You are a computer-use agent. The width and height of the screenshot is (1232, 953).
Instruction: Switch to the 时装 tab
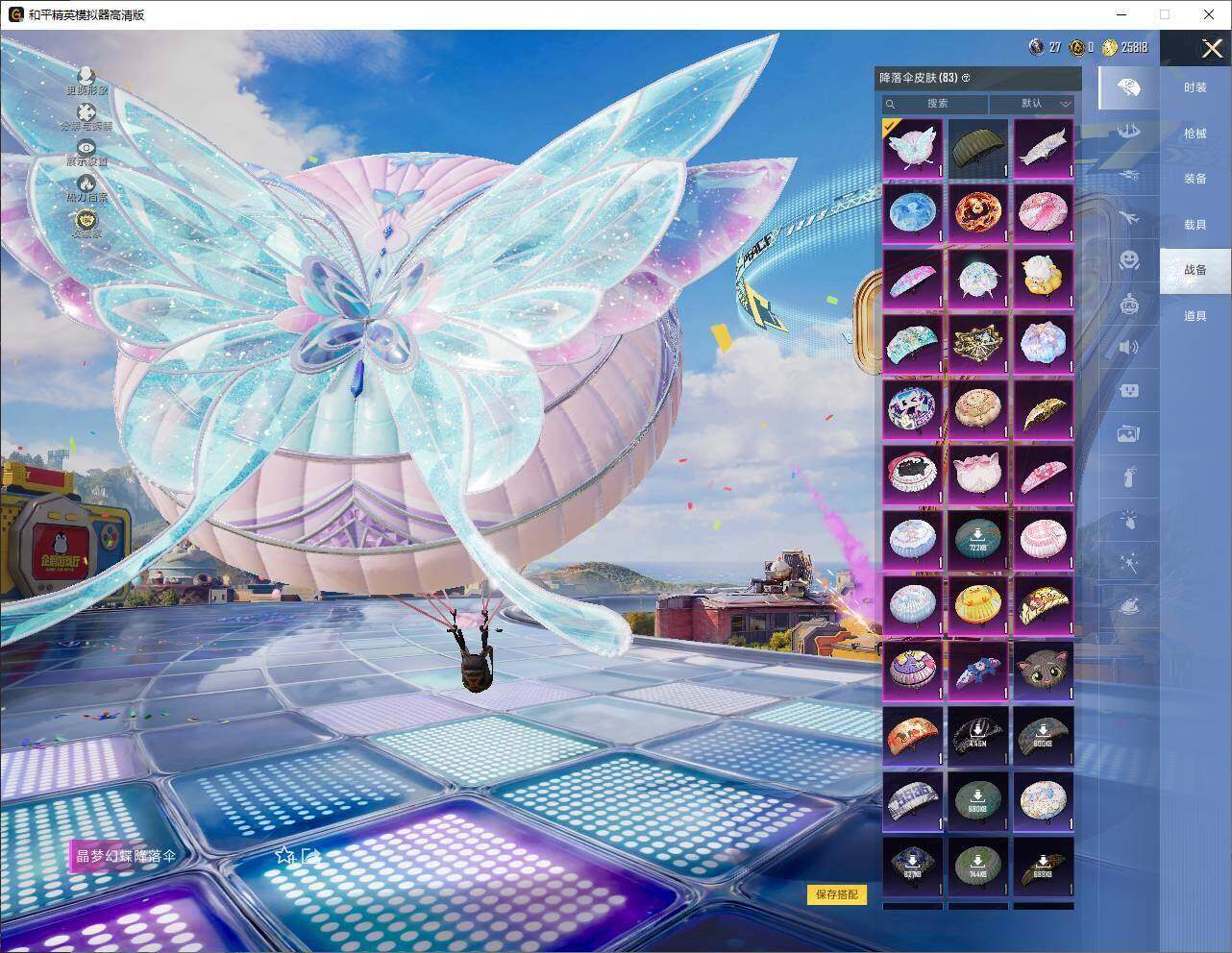click(x=1195, y=87)
